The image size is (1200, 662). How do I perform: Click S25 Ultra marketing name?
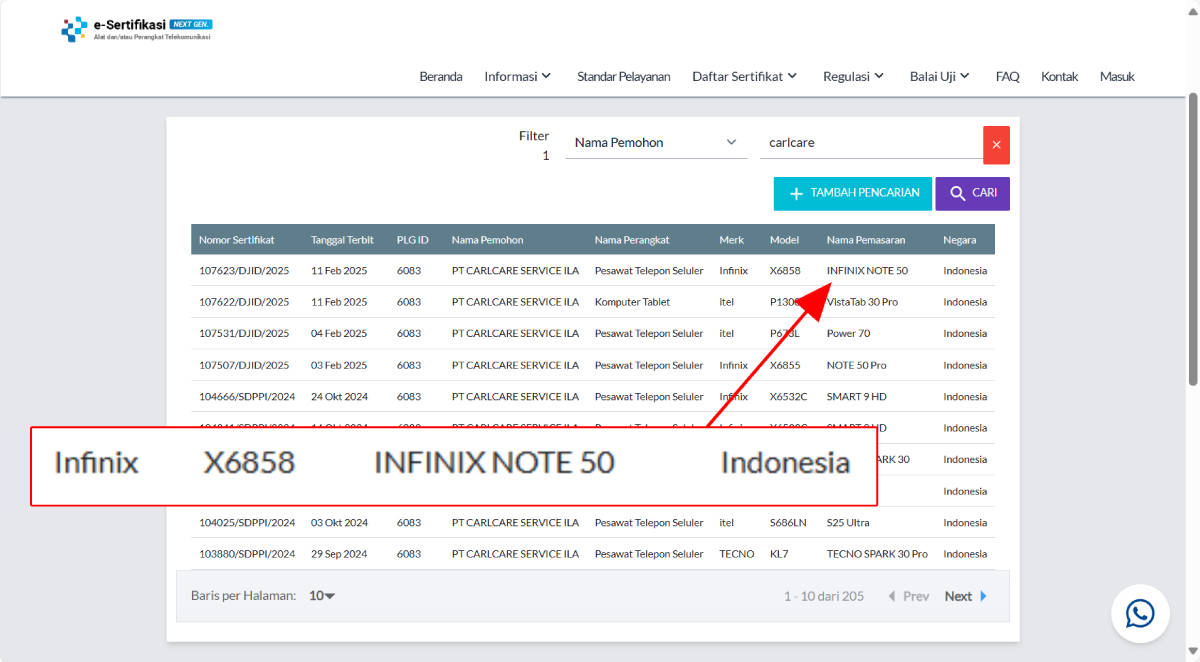coord(848,523)
